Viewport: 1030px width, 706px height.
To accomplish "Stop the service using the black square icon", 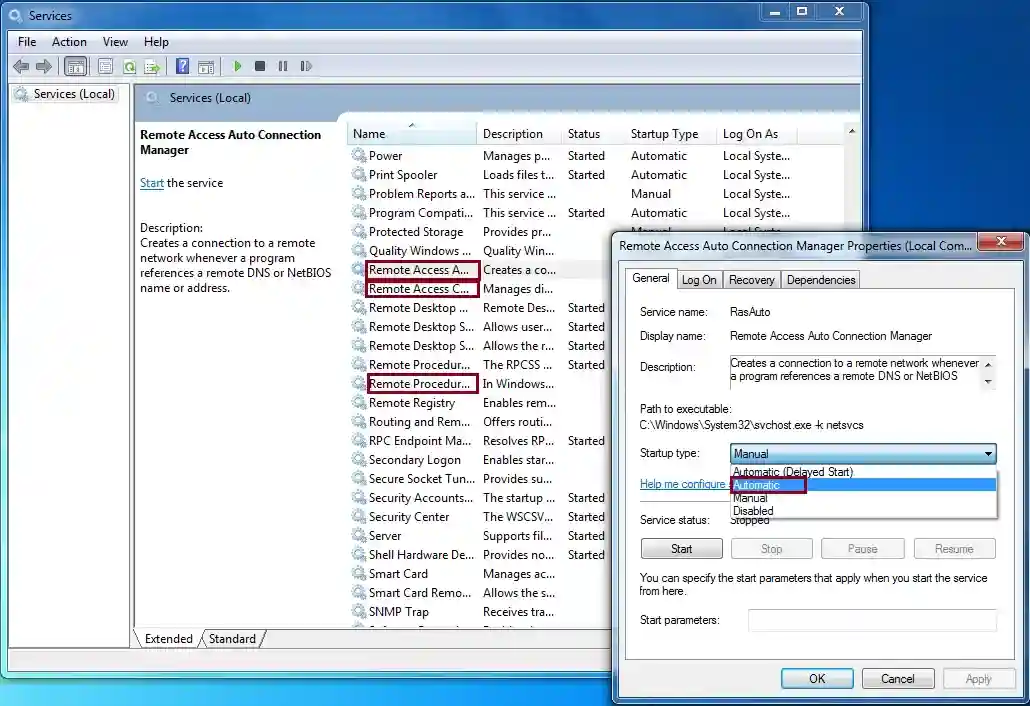I will 259,66.
